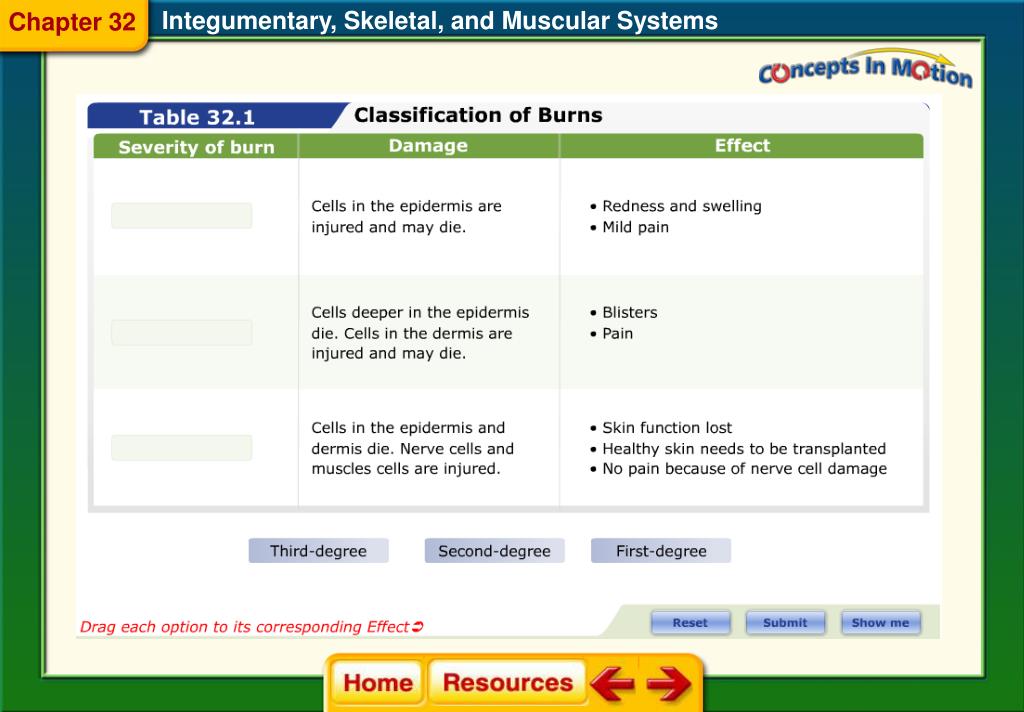Screen dimensions: 1024x712
Task: Click the Show me button
Action: (x=880, y=623)
